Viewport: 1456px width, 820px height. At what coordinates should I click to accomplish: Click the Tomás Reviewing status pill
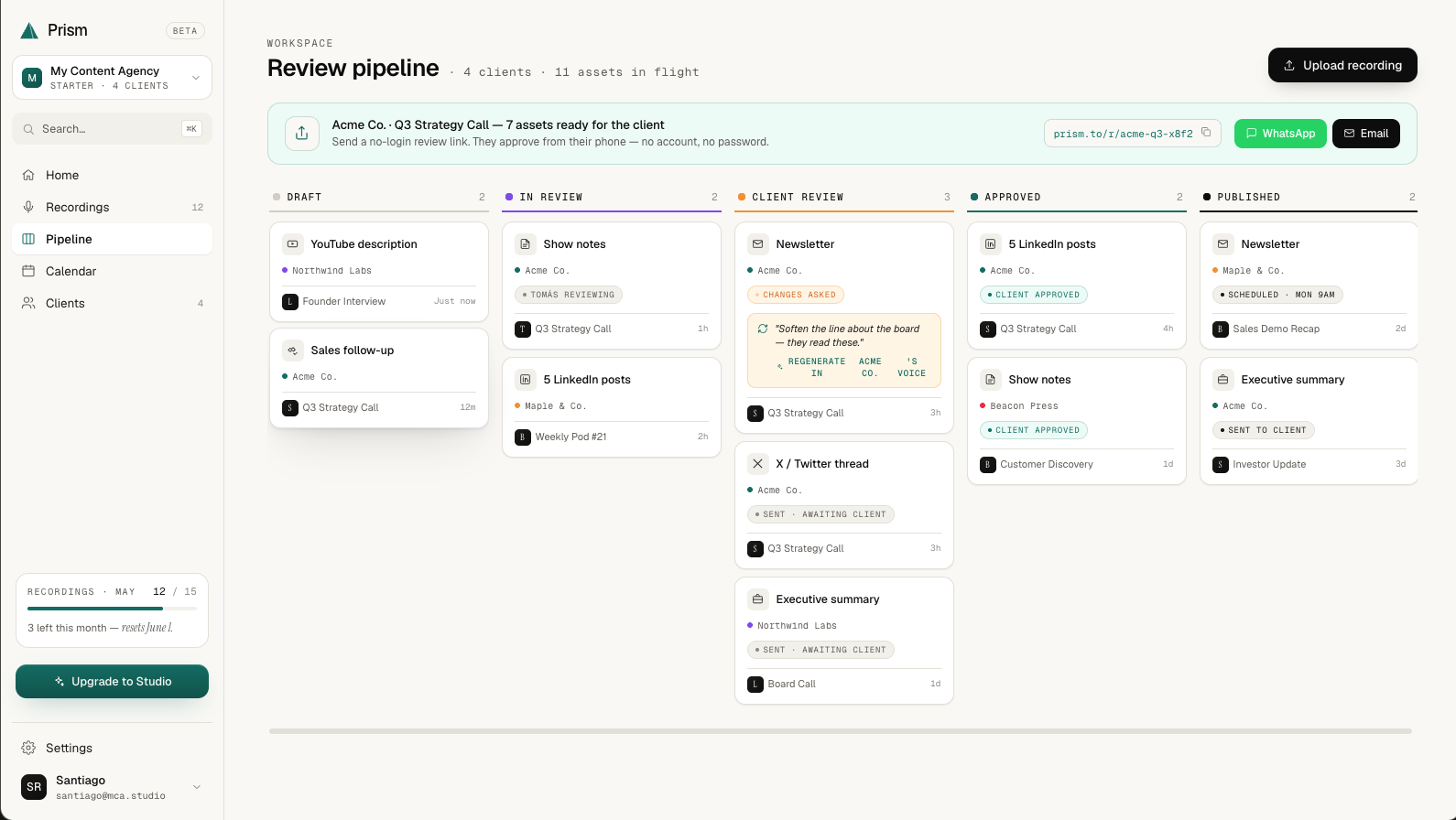(x=569, y=295)
